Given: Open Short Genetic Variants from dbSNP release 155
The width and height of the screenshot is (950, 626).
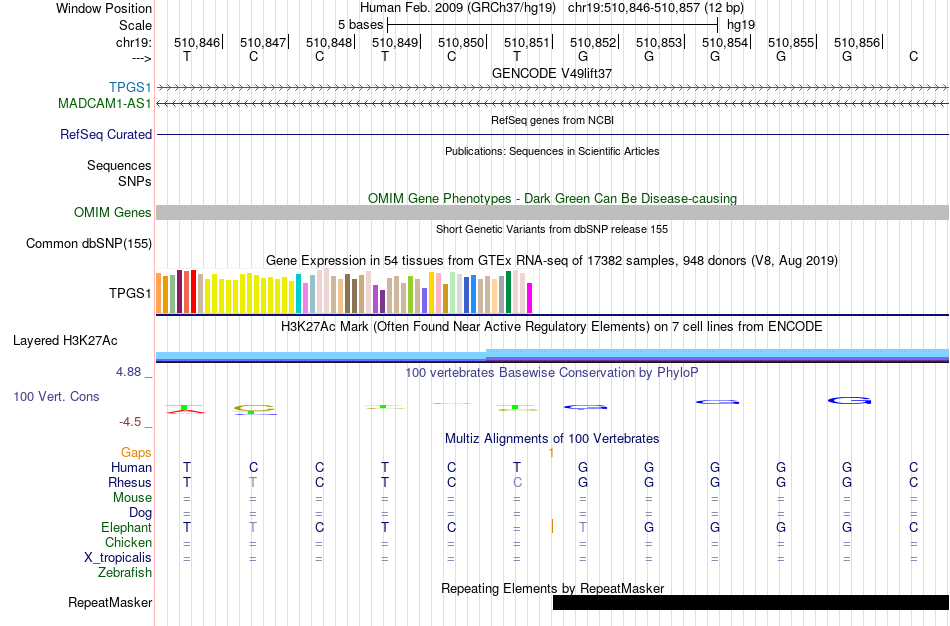Looking at the screenshot, I should pyautogui.click(x=552, y=229).
